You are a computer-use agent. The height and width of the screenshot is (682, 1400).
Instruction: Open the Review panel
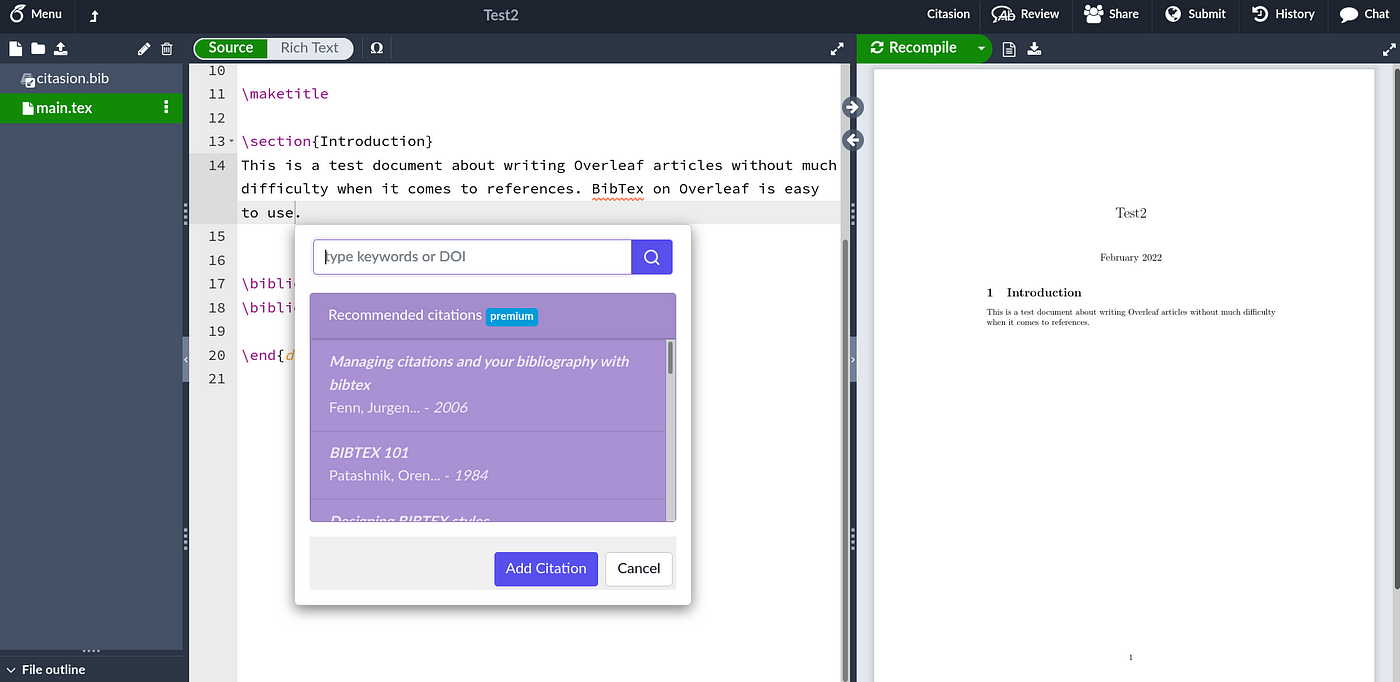(1025, 14)
